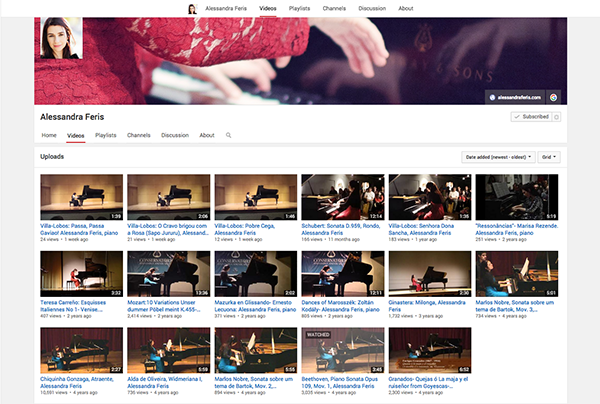Play the 2:27 Chiquinha Gonzaga thumbnail
600x404 pixels.
click(82, 350)
